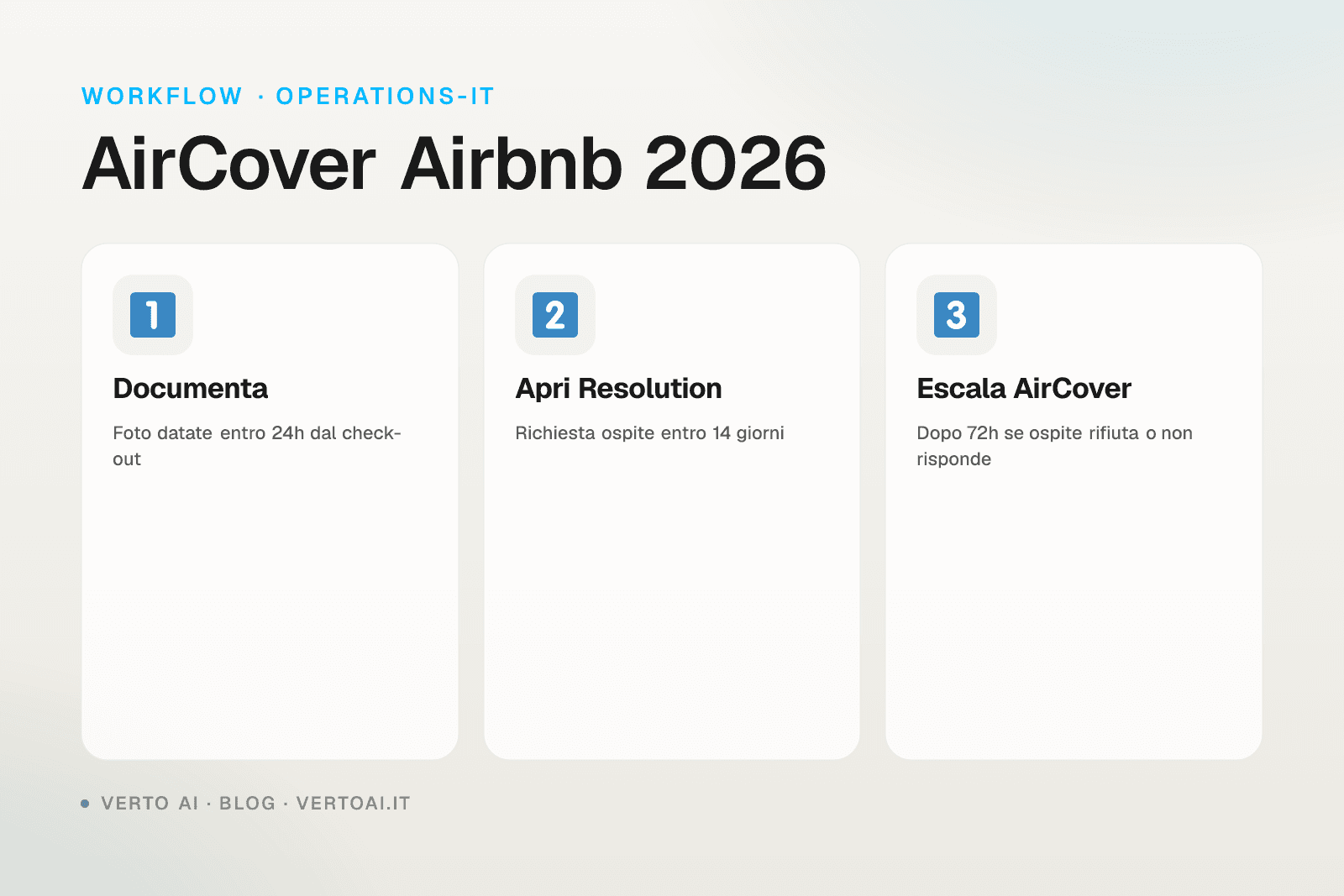Click the number 1 step icon
The height and width of the screenshot is (896, 1344).
(x=153, y=315)
